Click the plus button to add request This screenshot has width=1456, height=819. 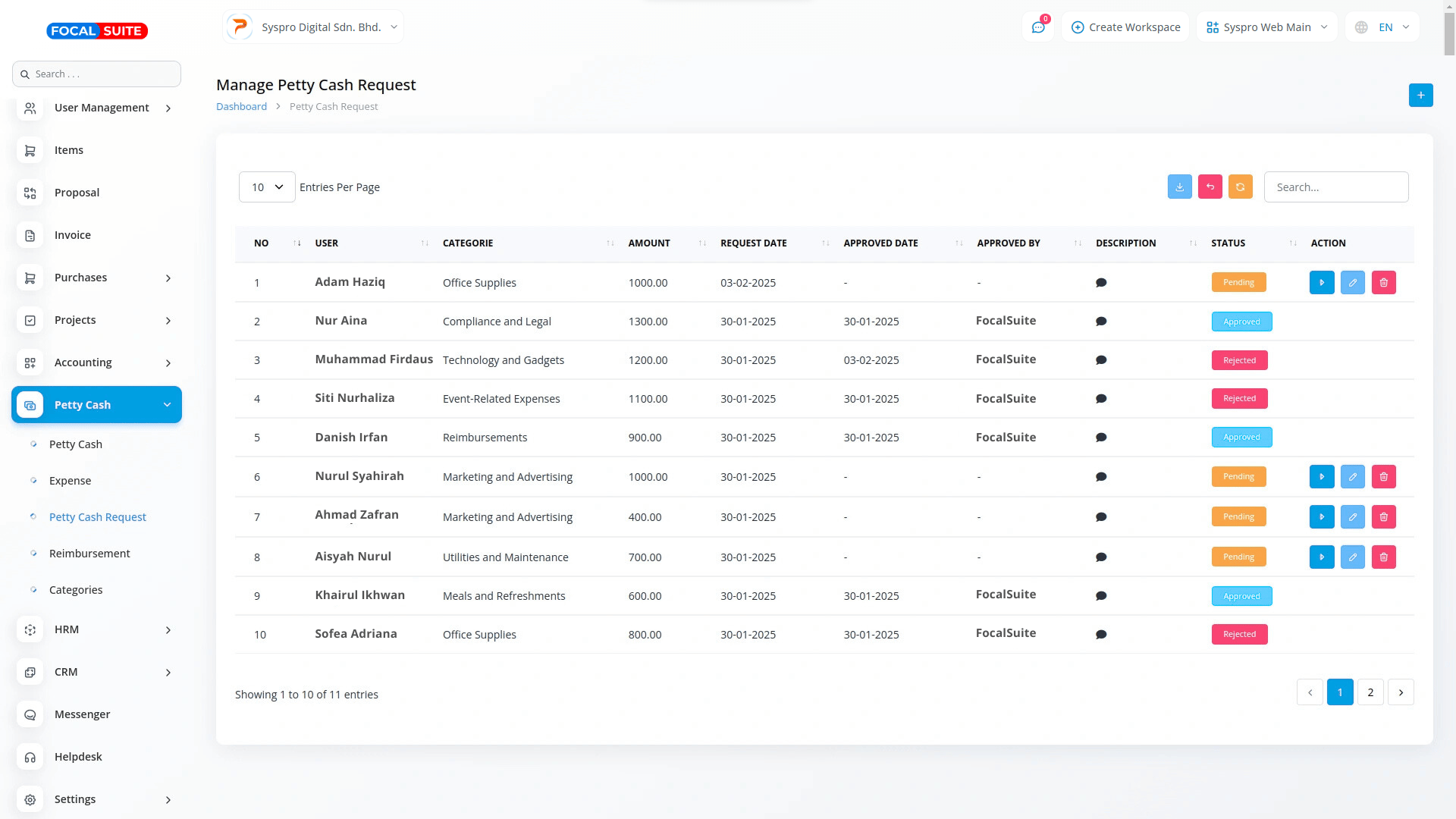1420,96
